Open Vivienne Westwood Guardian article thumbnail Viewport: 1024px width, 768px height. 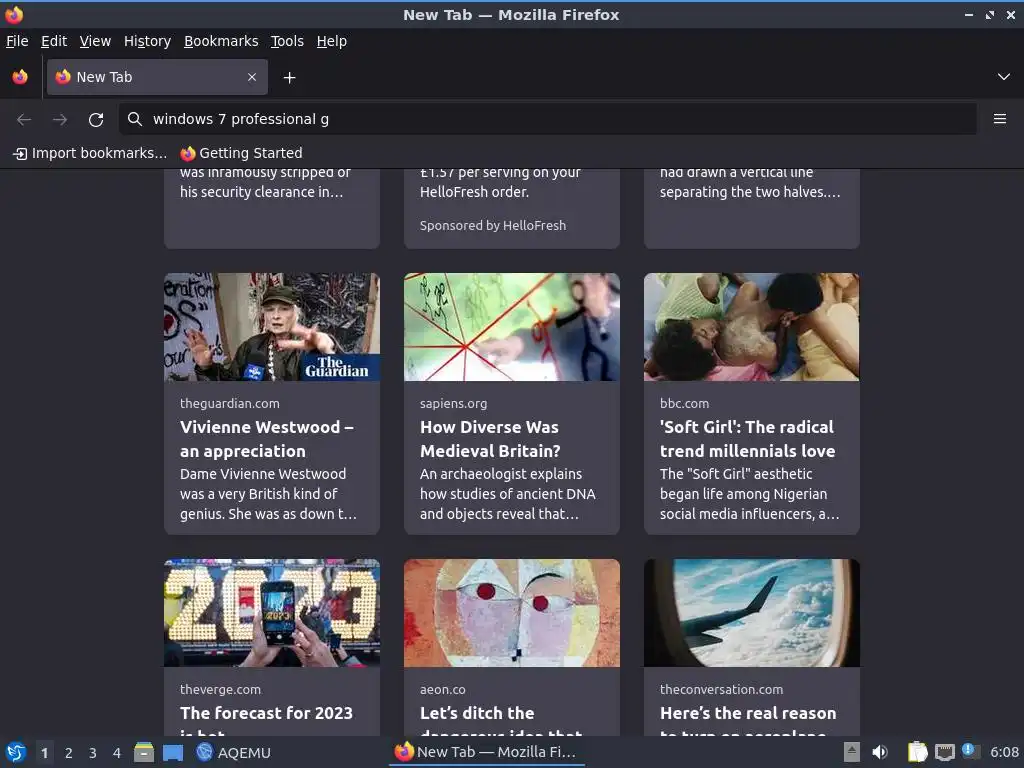[272, 327]
